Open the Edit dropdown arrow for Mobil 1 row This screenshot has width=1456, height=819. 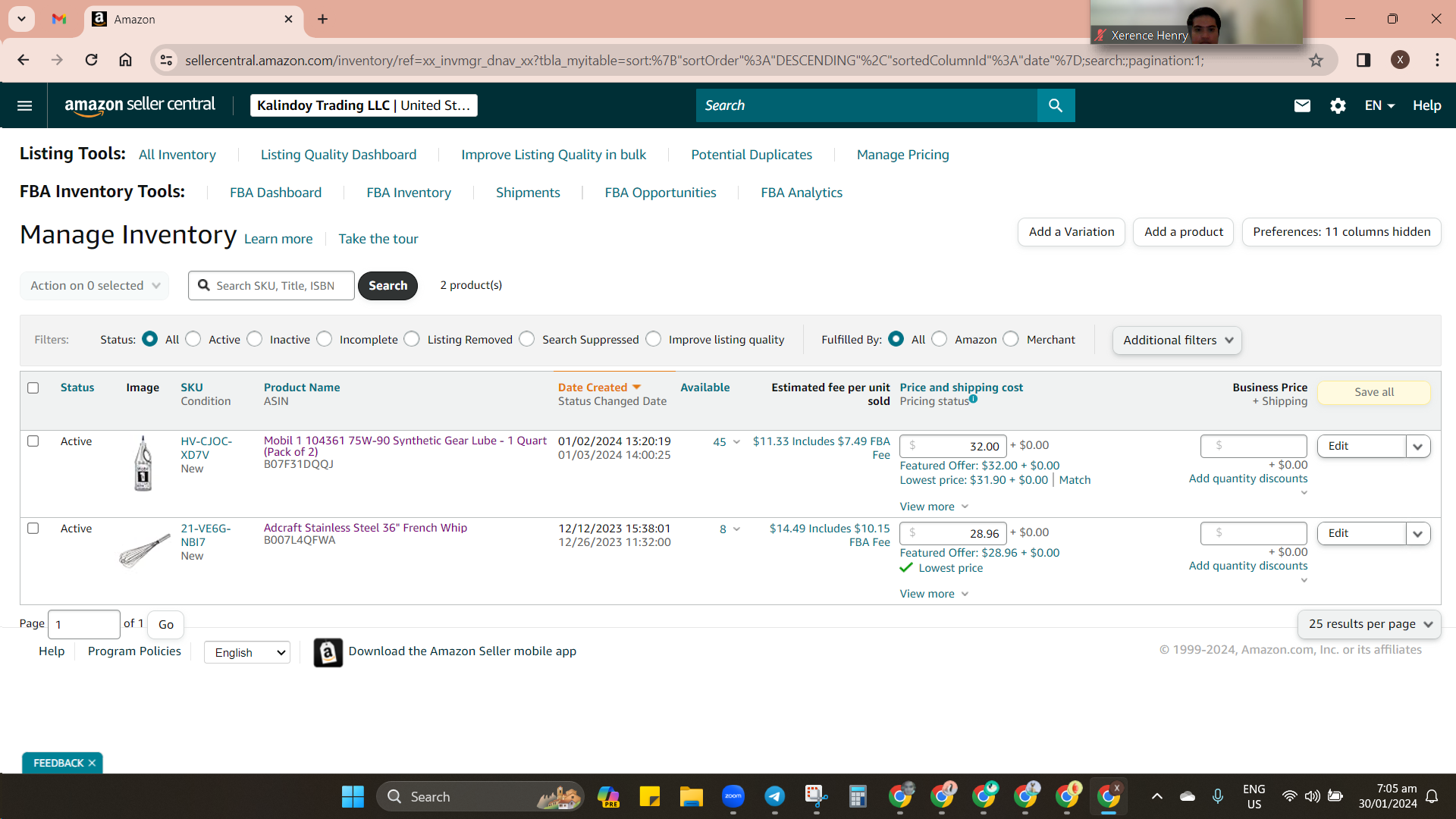[1418, 447]
